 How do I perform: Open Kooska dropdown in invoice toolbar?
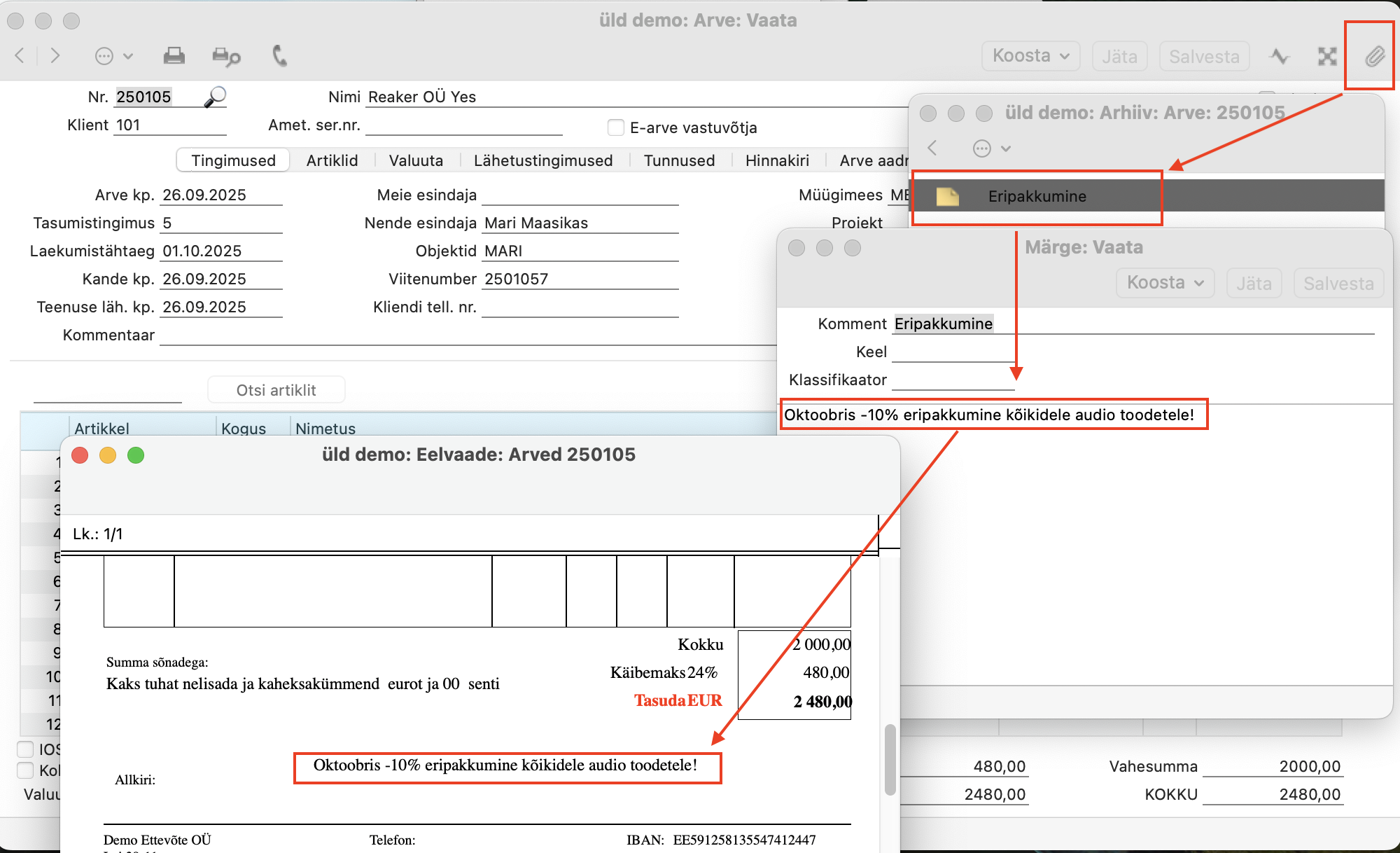tap(1030, 56)
